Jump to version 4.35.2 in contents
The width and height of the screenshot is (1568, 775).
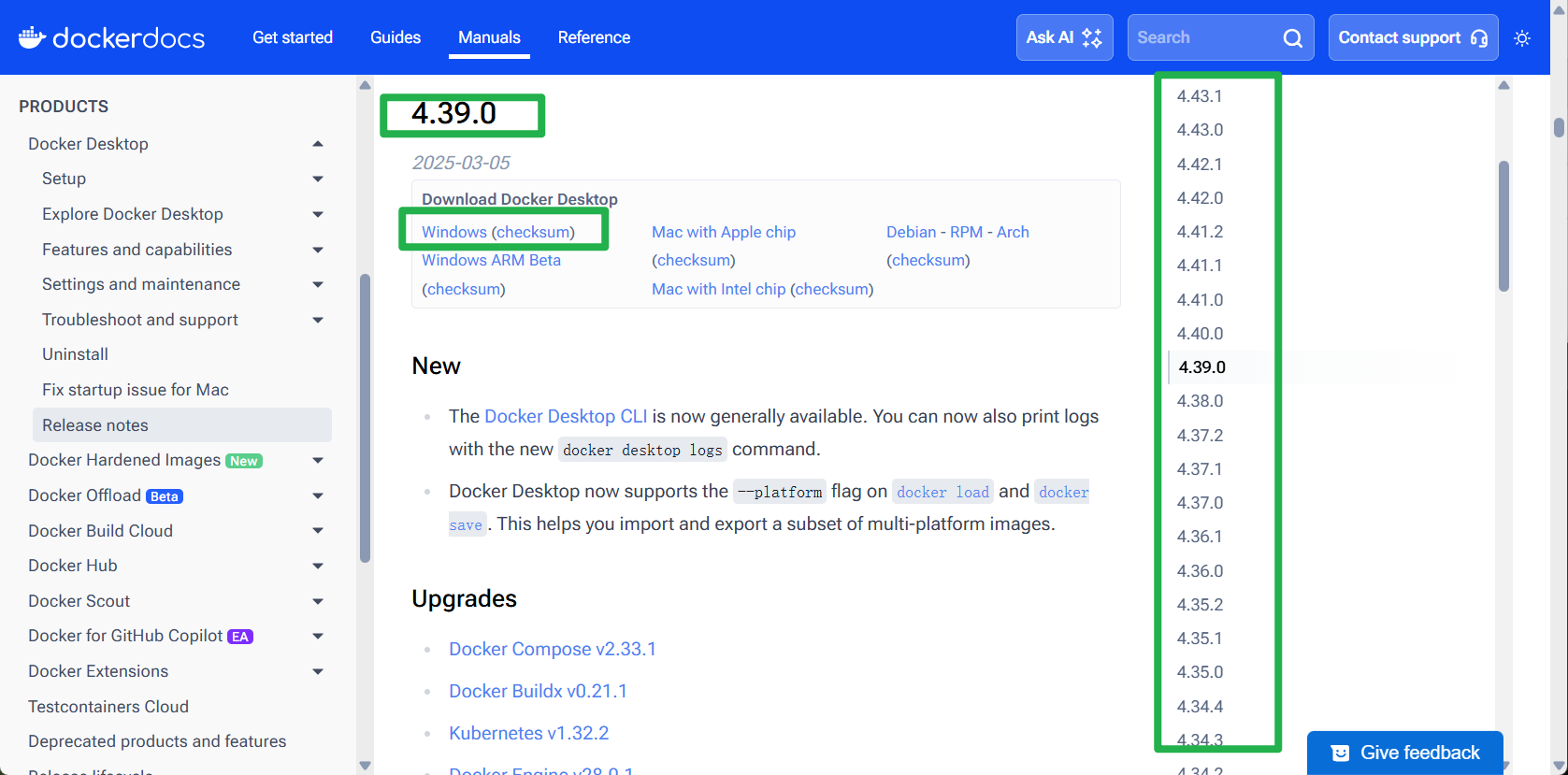pos(1200,605)
